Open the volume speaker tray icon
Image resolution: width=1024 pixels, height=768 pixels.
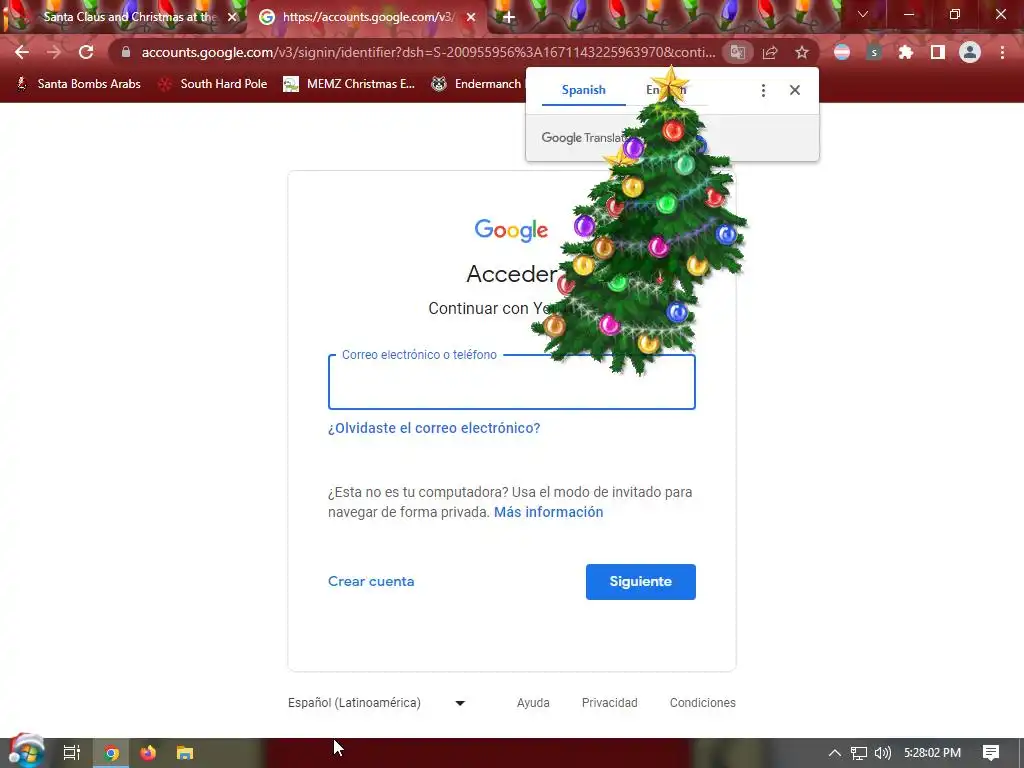coord(883,753)
